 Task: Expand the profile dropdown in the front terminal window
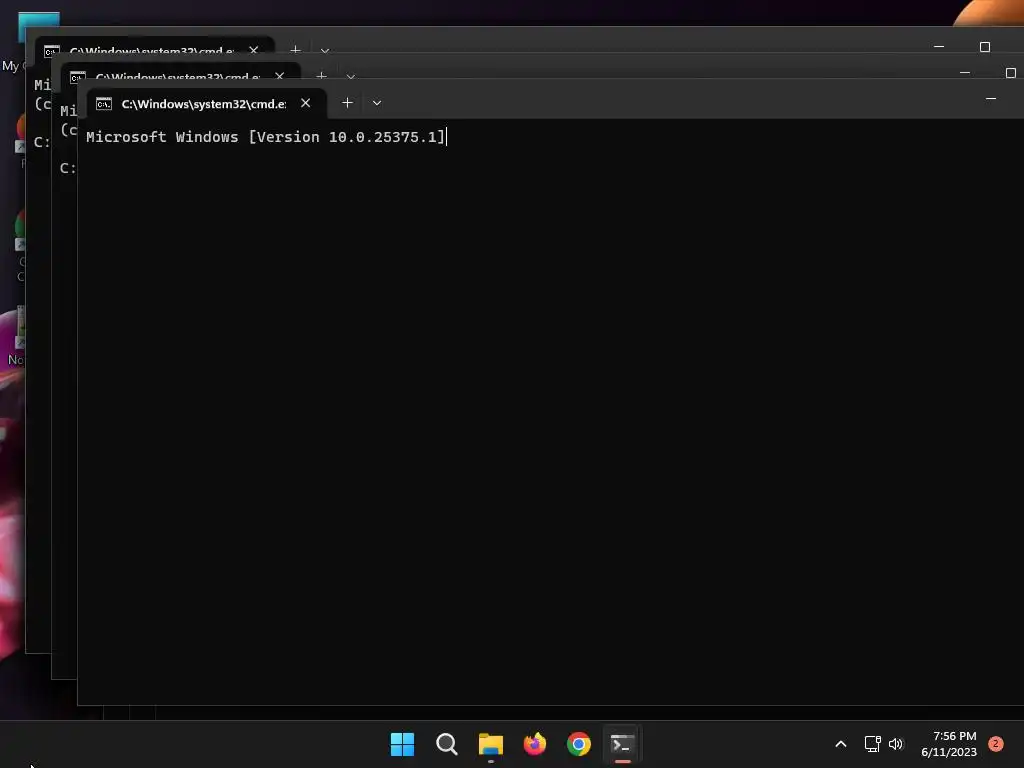(377, 103)
